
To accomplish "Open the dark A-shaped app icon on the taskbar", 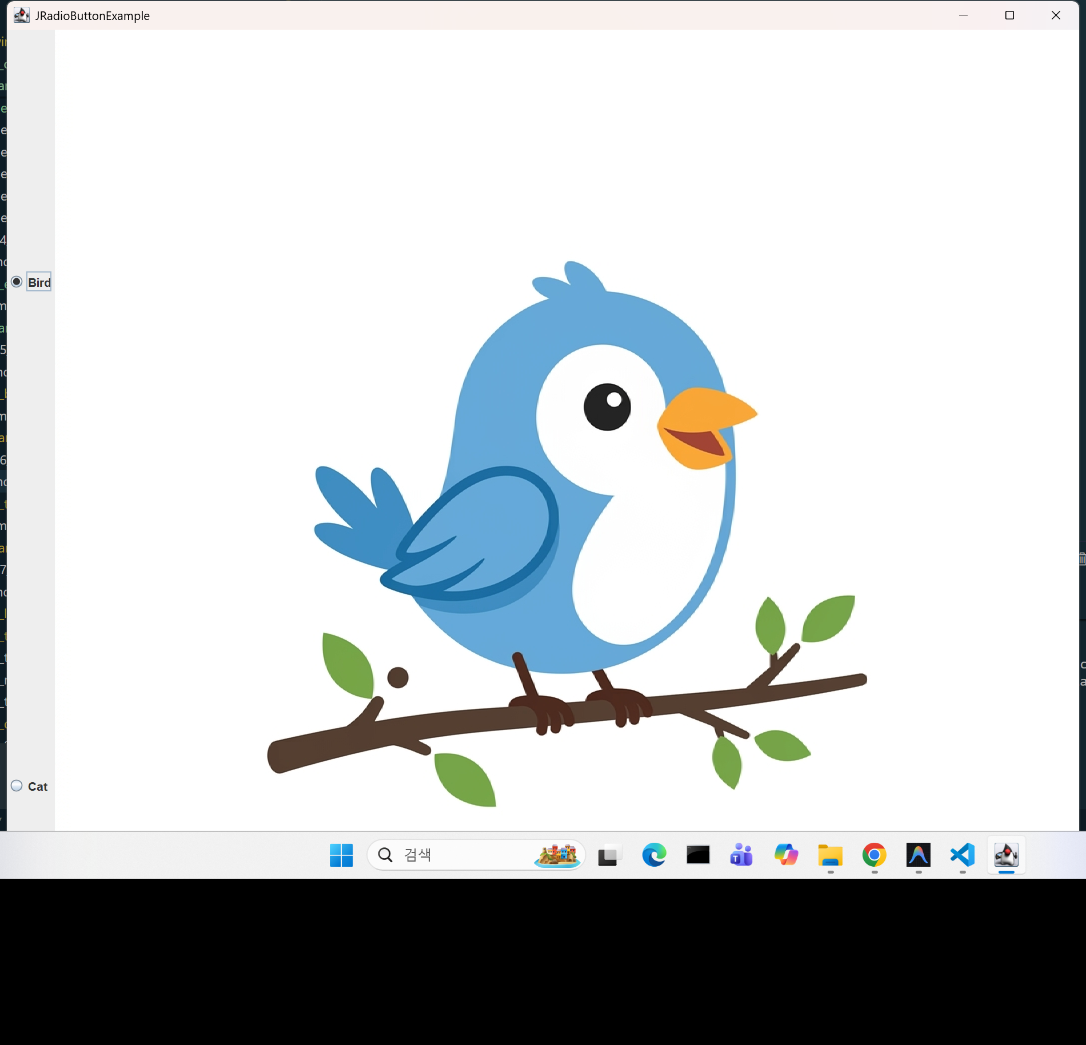I will 918,855.
